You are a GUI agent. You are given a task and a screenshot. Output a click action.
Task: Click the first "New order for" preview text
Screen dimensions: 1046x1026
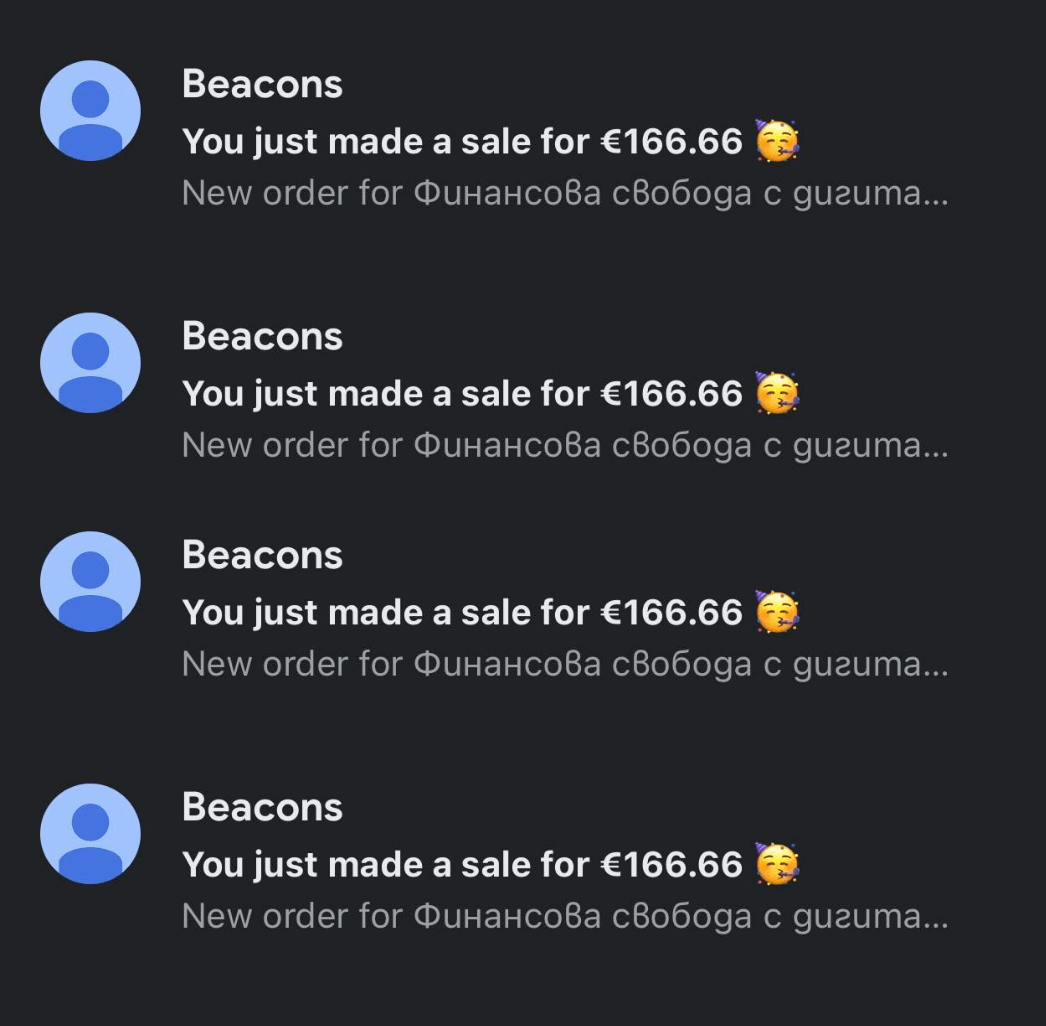[565, 193]
